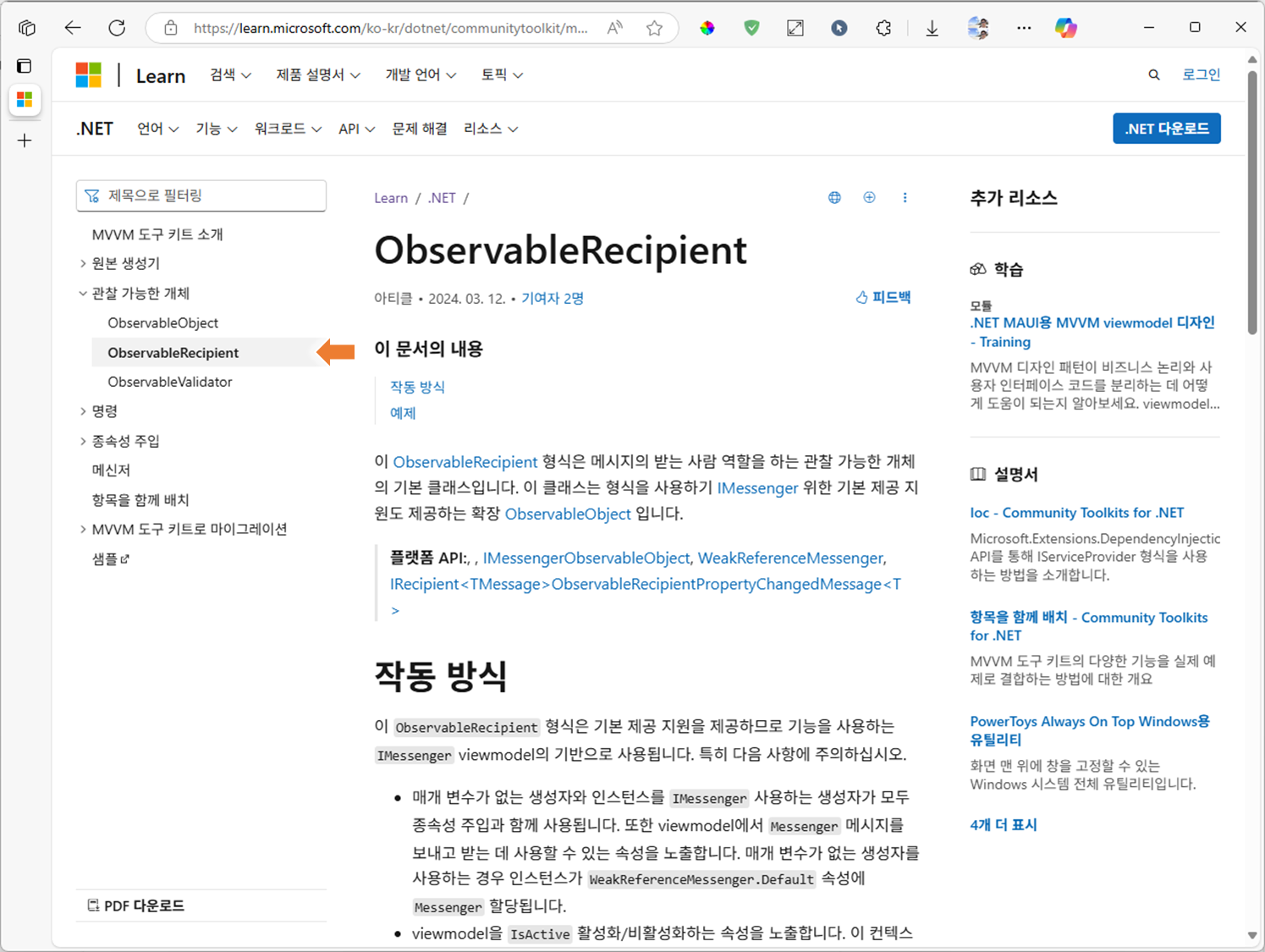Open the 워크로드 dropdown menu

tap(288, 129)
